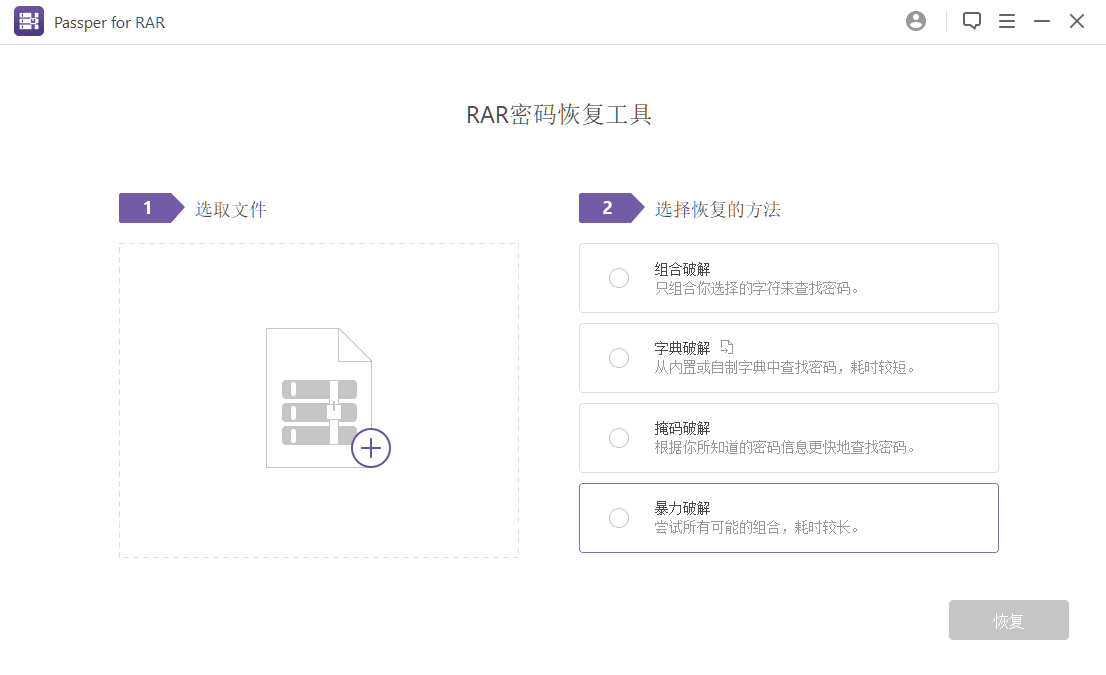The height and width of the screenshot is (675, 1106).
Task: Close the Passper for RAR window
Action: click(x=1076, y=21)
